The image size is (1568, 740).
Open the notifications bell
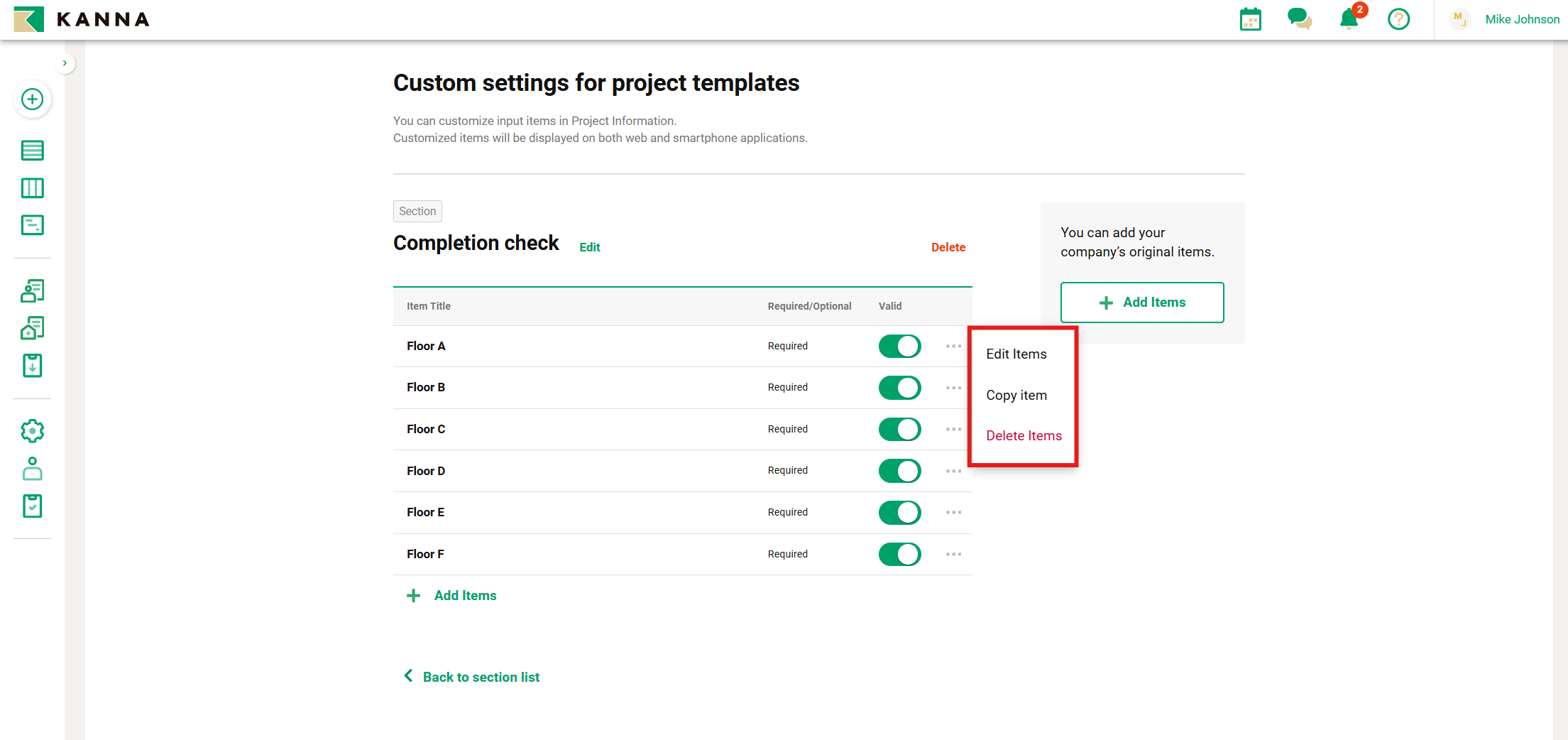point(1349,19)
